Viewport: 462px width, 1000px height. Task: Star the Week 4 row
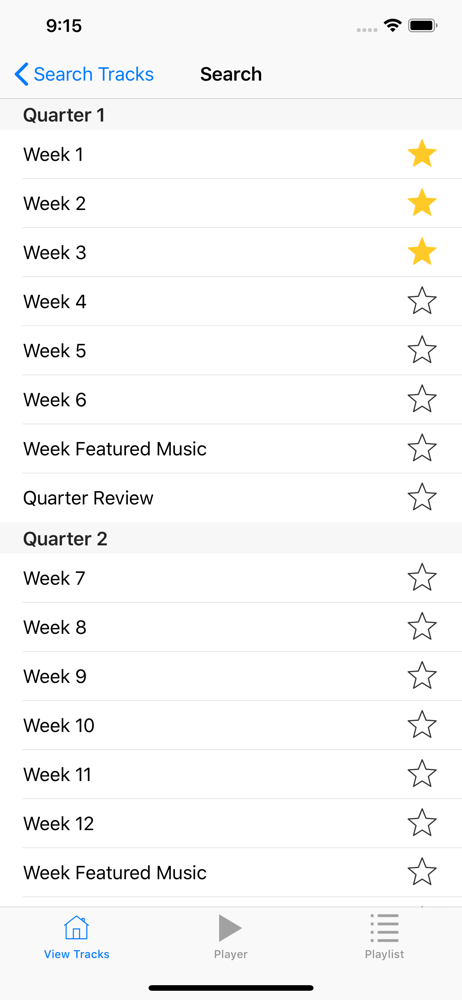pos(422,301)
